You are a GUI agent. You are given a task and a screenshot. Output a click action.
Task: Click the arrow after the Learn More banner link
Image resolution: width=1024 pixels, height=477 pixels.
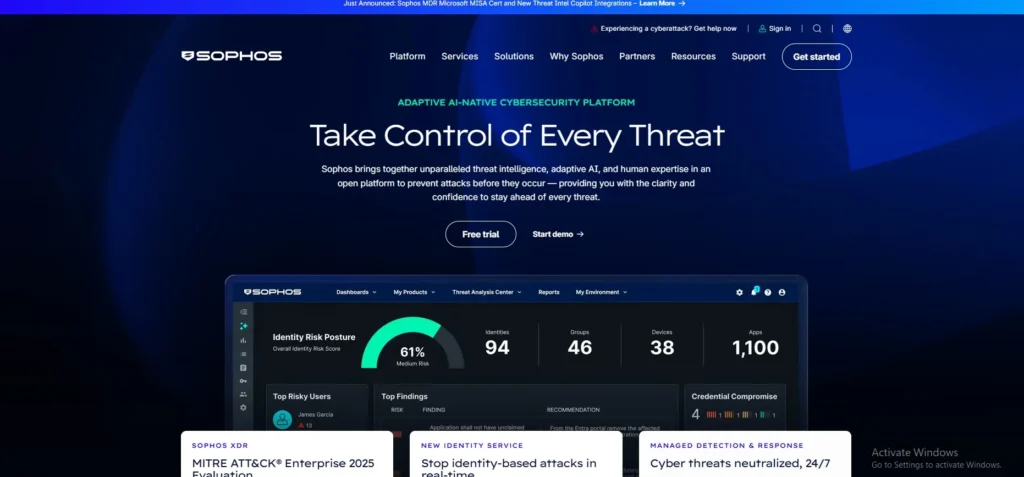[x=682, y=3]
